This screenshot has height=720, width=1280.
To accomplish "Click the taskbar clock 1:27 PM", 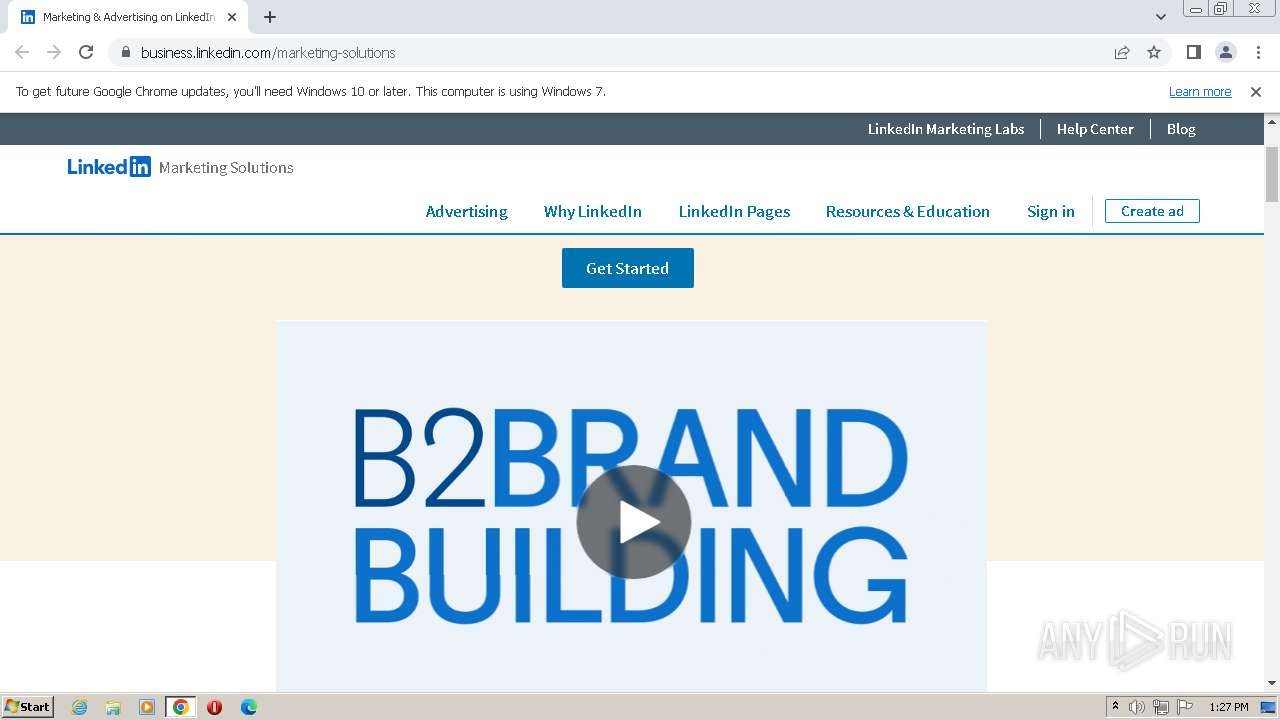I will click(x=1229, y=707).
